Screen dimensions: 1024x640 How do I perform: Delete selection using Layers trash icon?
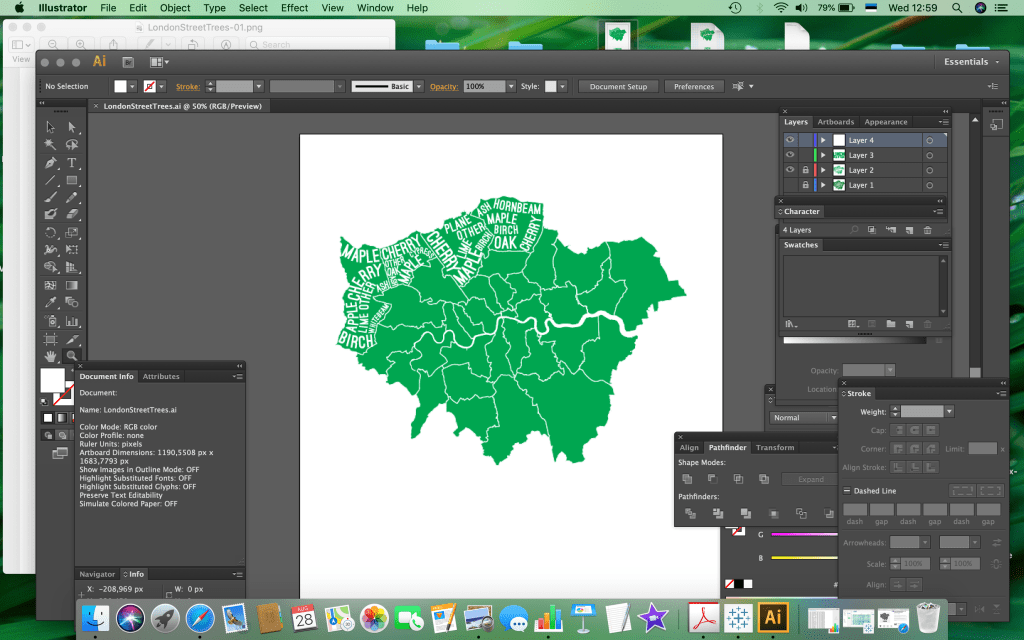pyautogui.click(x=927, y=230)
